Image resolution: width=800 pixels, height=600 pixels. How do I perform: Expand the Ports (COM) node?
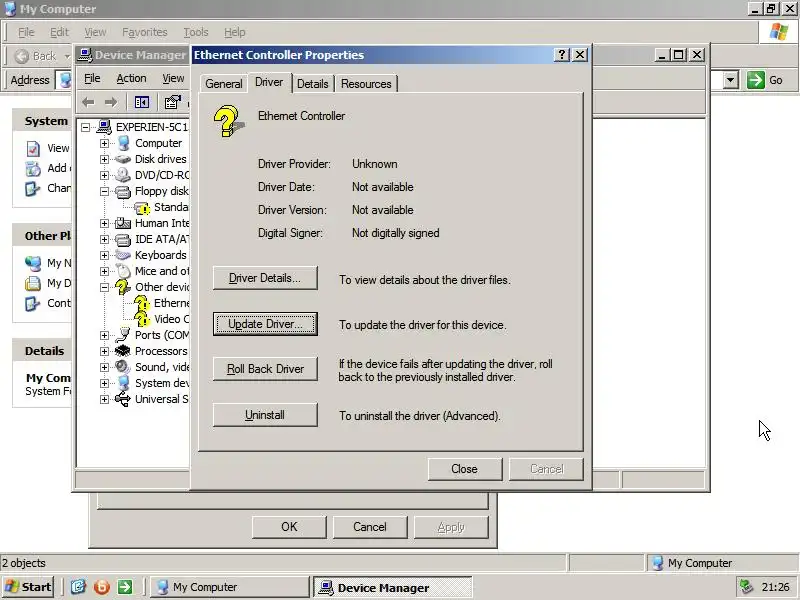(x=104, y=335)
